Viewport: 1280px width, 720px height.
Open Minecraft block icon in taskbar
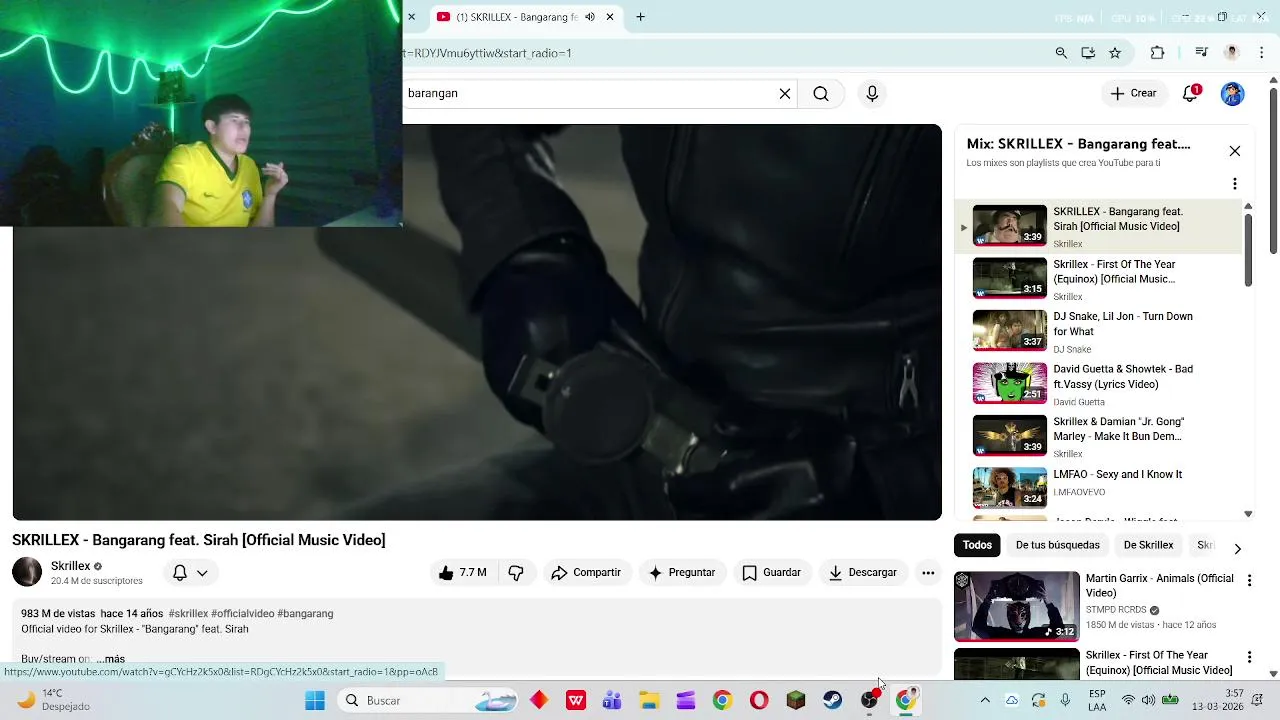(796, 701)
